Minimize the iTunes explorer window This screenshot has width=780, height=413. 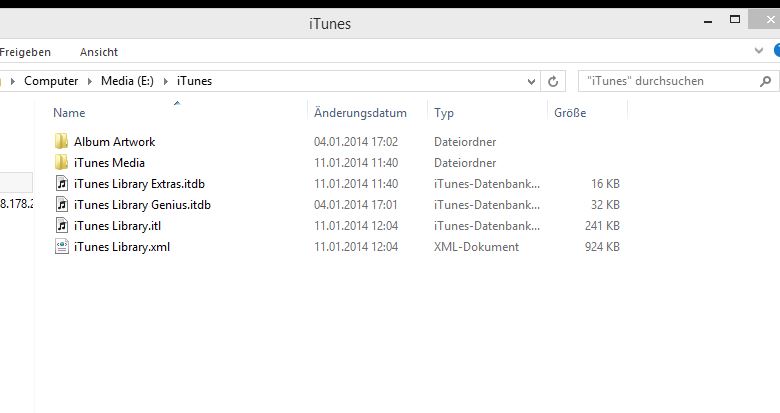coord(708,20)
